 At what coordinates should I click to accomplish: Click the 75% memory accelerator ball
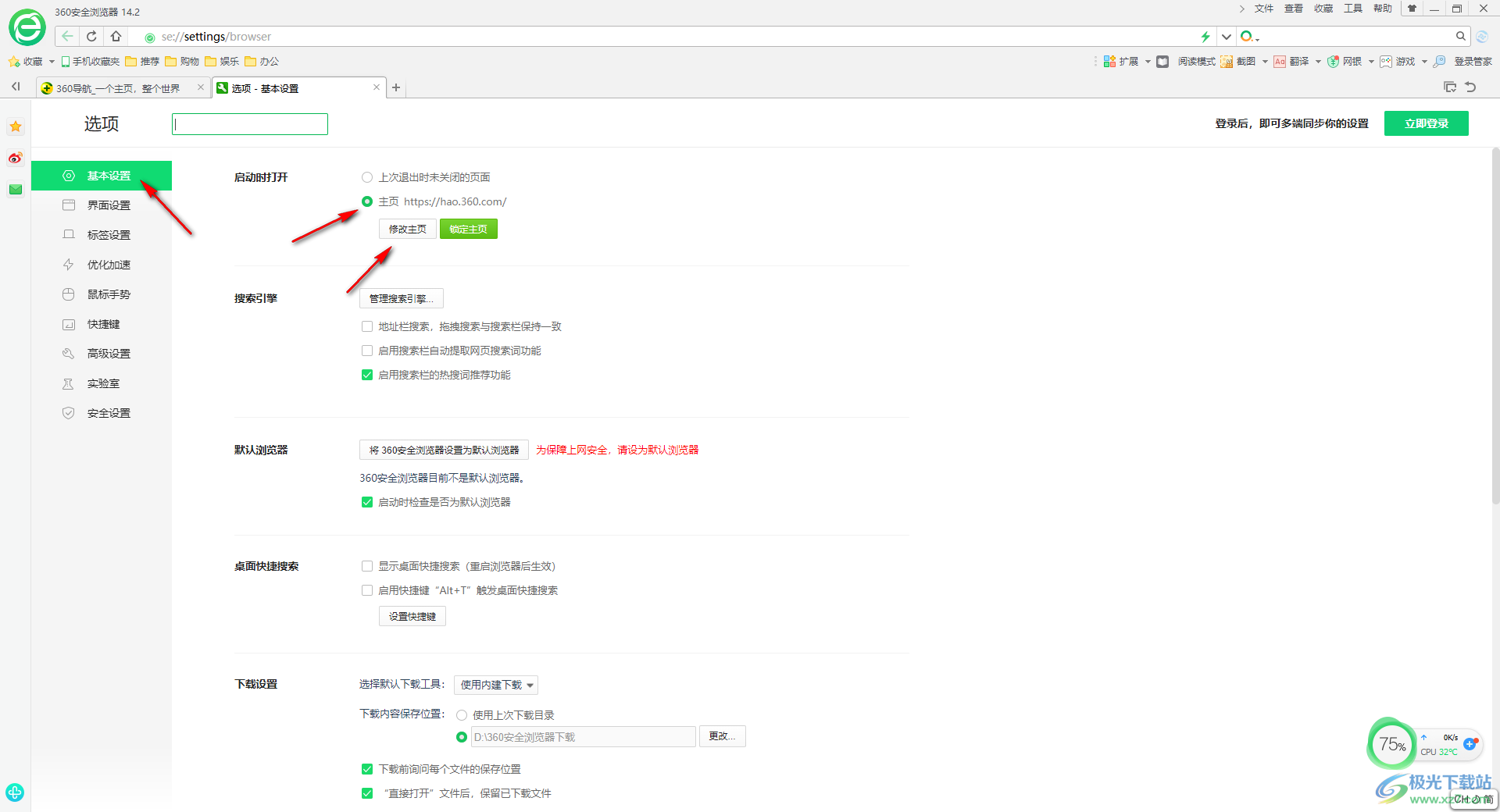[1391, 744]
